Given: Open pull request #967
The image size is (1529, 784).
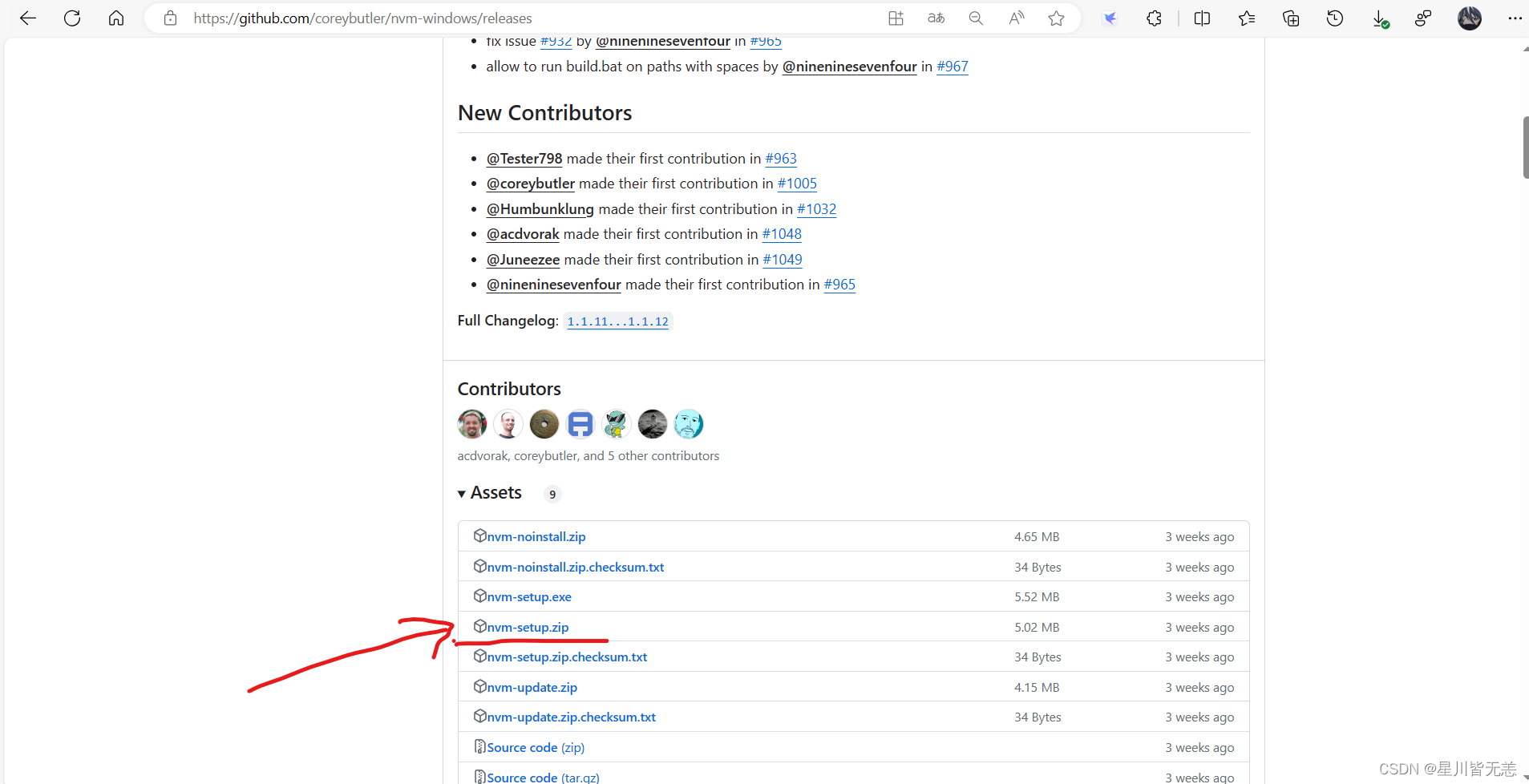Looking at the screenshot, I should tap(953, 67).
